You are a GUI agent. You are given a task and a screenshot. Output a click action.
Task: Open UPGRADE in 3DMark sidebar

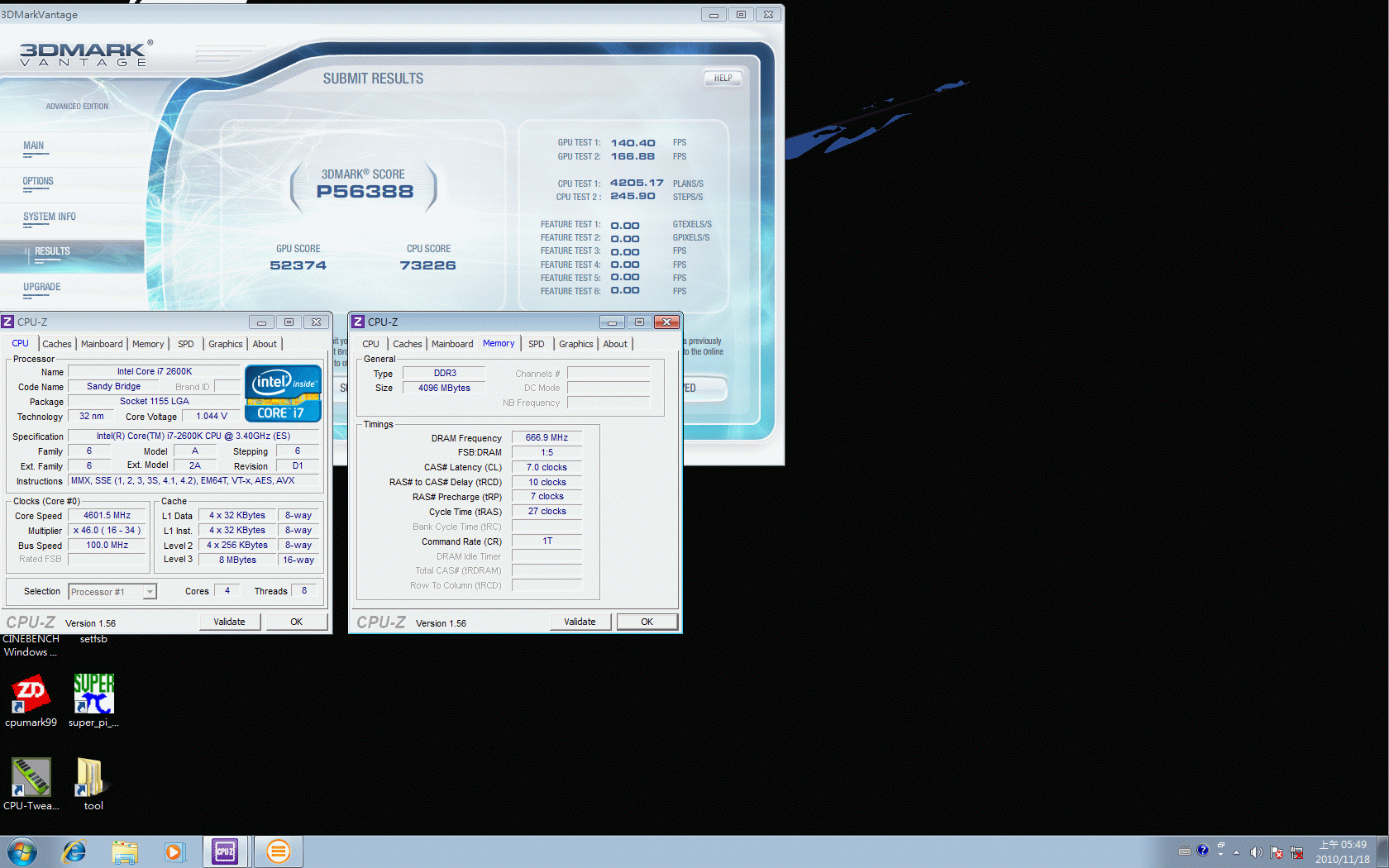click(x=42, y=287)
